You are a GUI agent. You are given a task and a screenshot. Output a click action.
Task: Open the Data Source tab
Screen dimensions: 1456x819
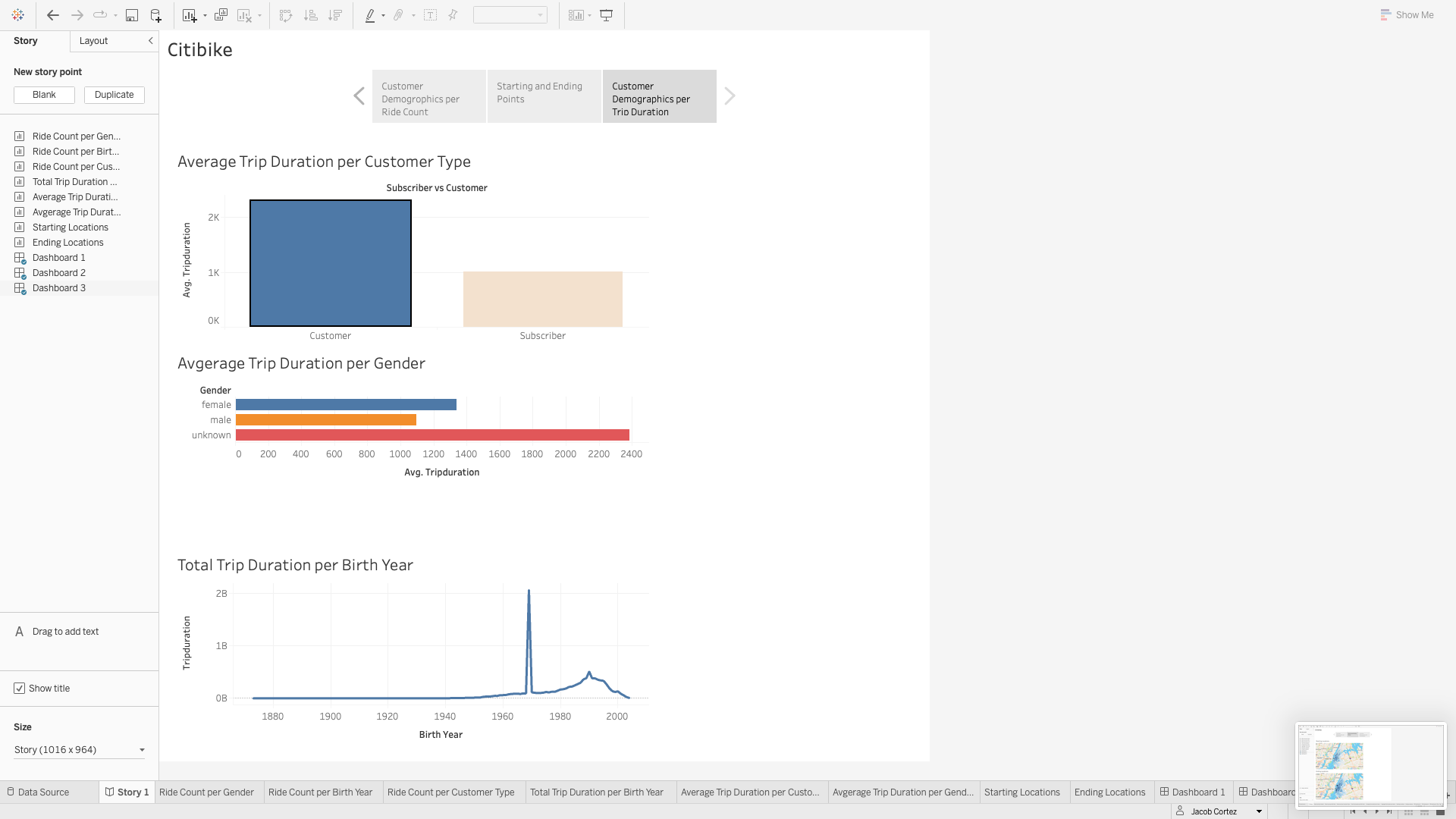pyautogui.click(x=43, y=792)
